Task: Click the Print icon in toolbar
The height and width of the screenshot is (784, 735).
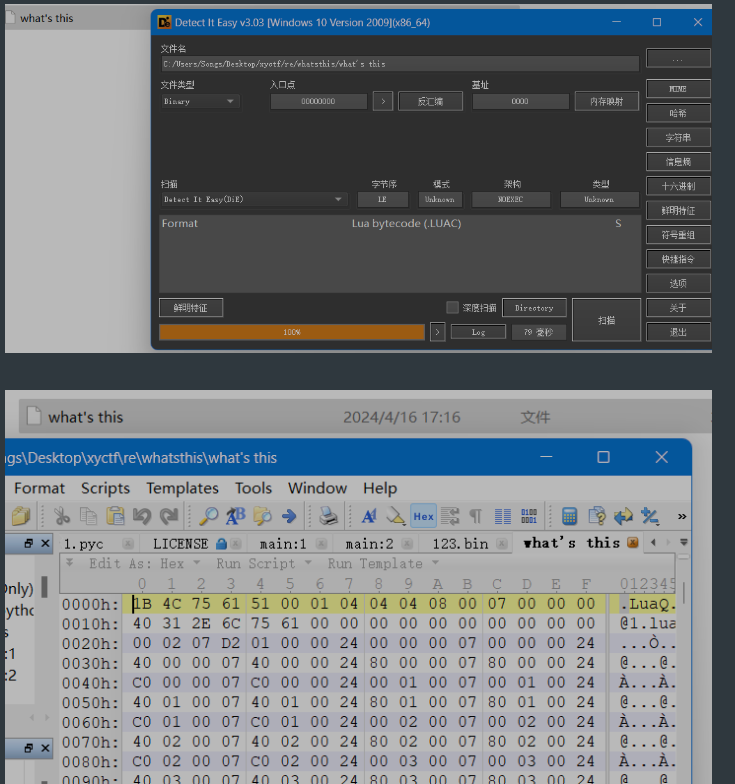Action: pyautogui.click(x=328, y=516)
